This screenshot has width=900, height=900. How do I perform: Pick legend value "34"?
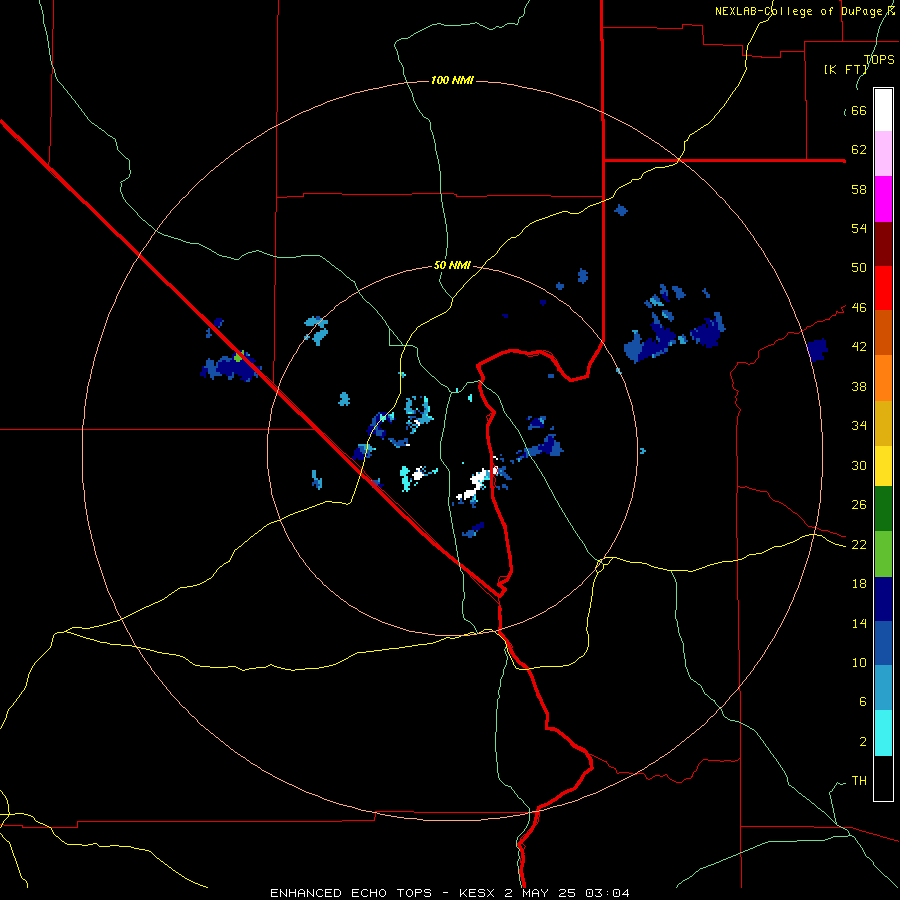click(x=859, y=426)
